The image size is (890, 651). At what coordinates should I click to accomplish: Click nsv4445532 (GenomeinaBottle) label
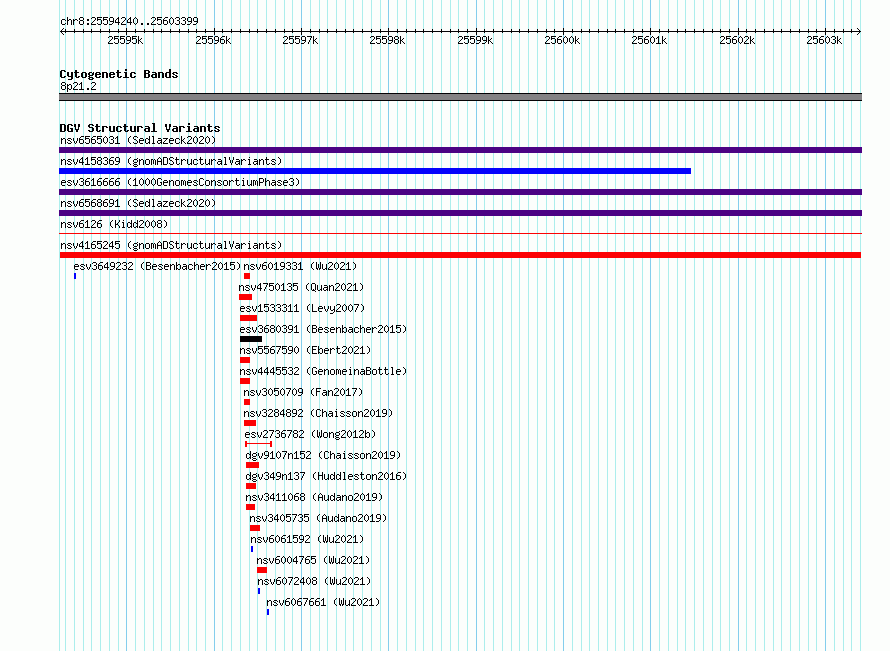click(x=323, y=371)
